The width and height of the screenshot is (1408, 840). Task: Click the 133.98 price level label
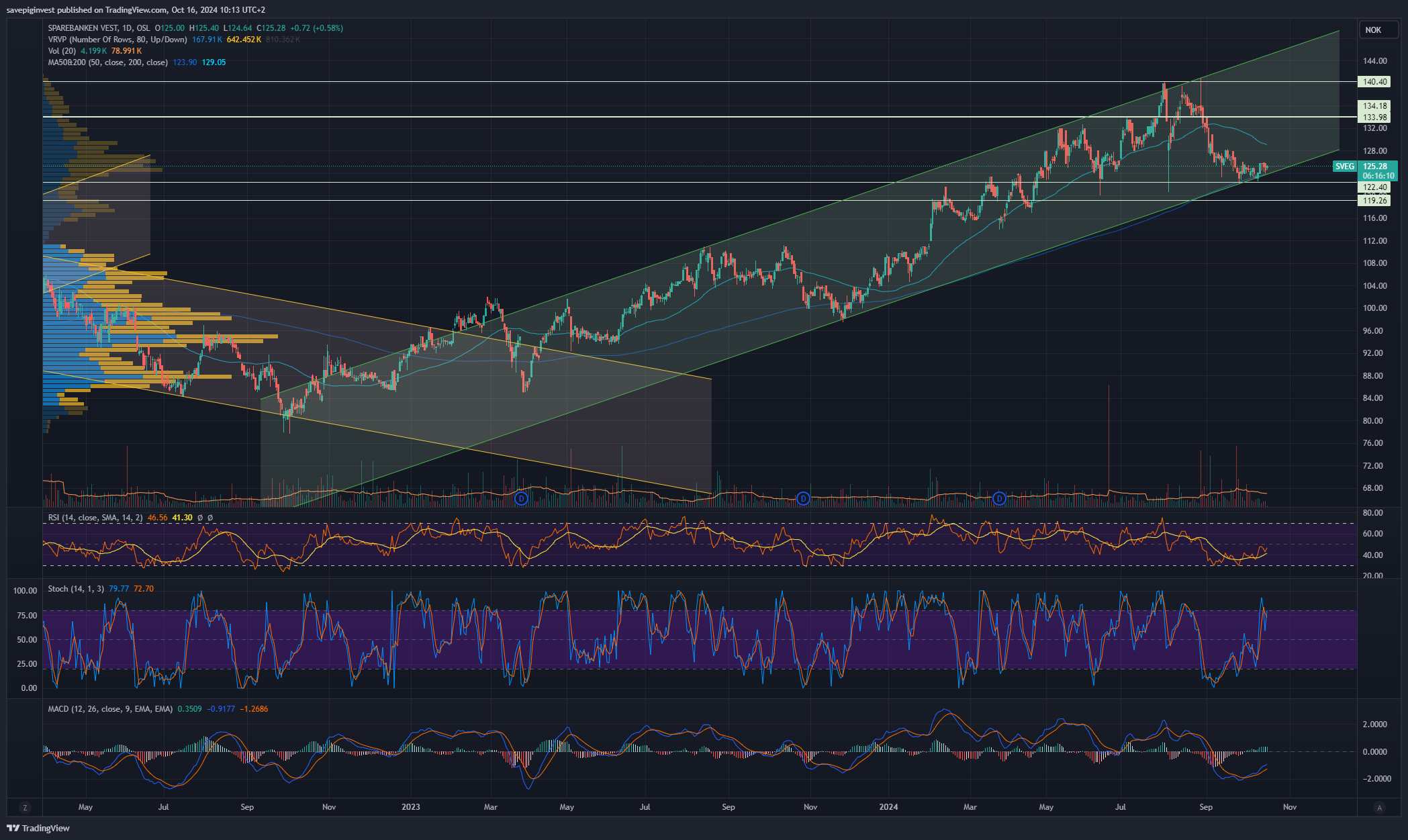point(1374,118)
